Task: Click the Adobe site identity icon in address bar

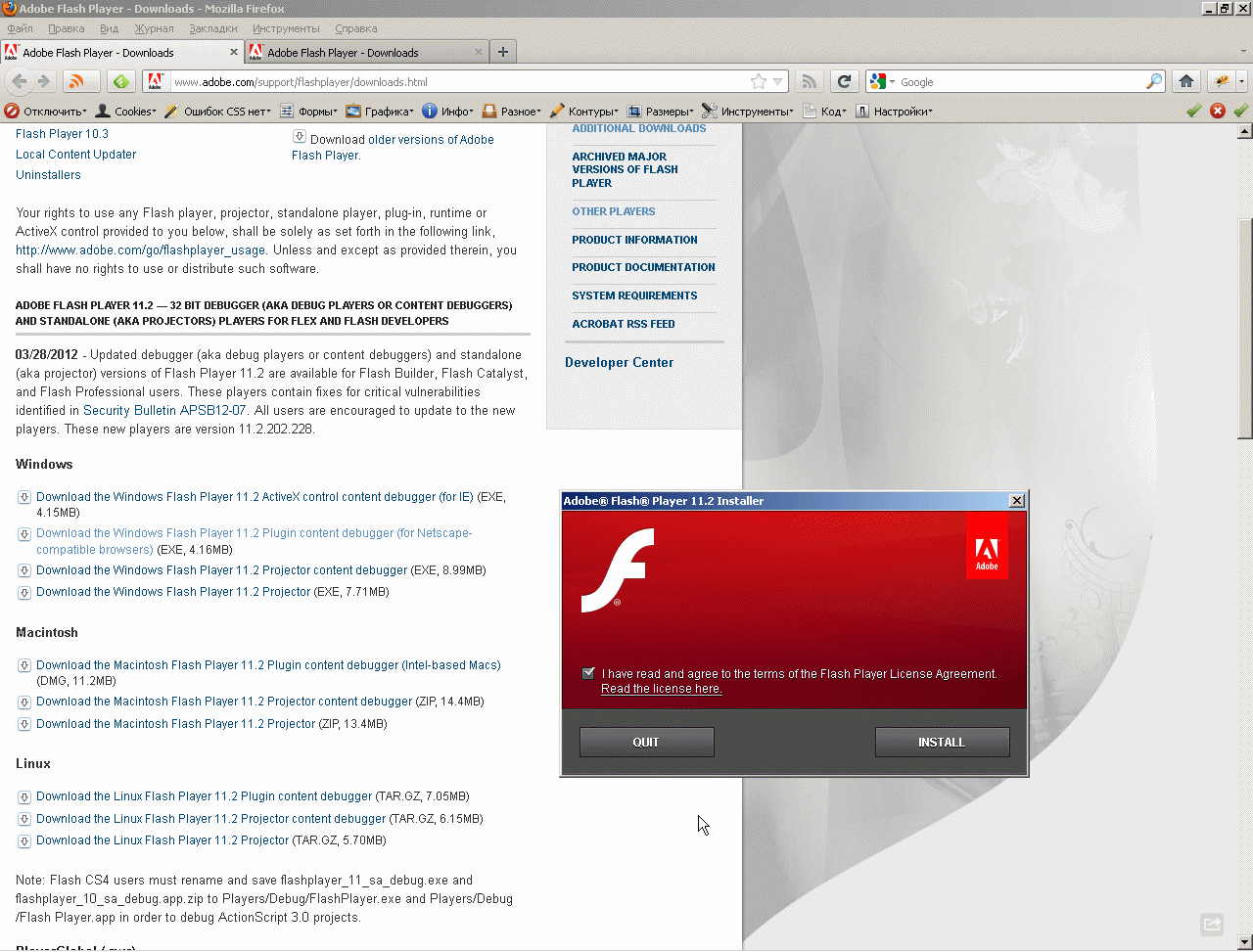Action: (156, 82)
